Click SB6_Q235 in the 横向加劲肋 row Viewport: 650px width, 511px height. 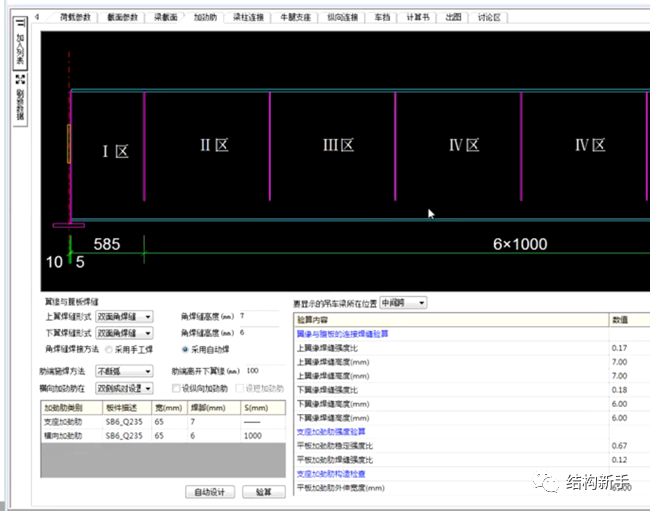click(124, 436)
